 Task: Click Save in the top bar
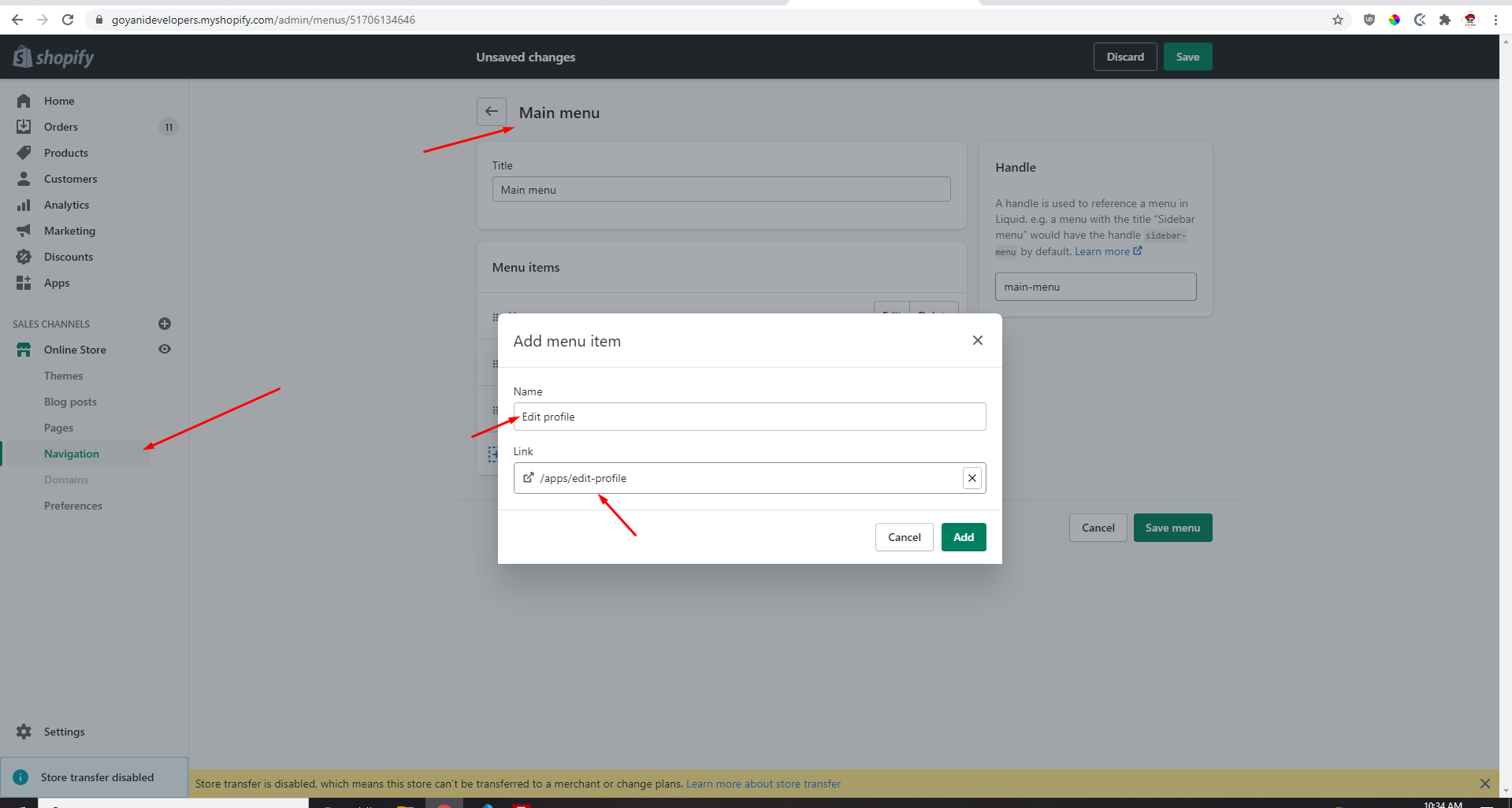1188,57
